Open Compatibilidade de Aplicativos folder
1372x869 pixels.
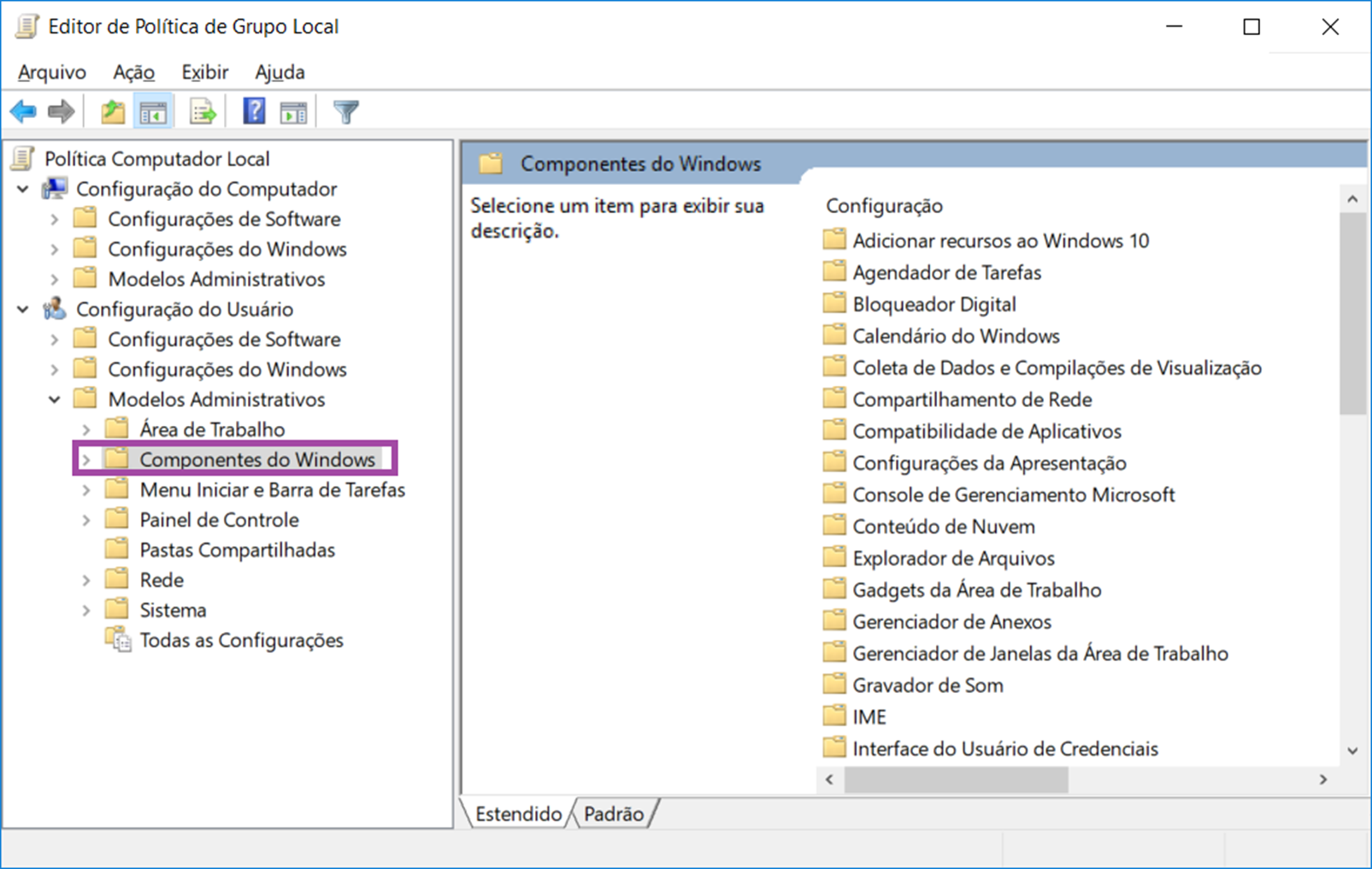986,431
